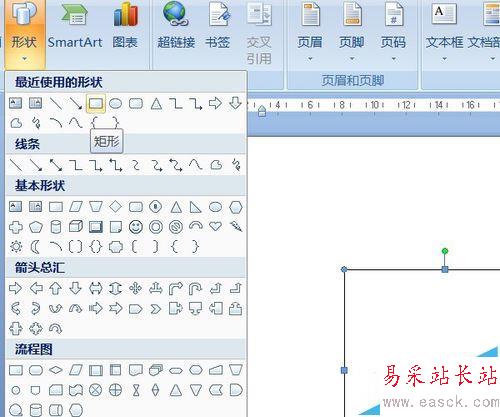Insert the cylinder (can) basic shape
The image size is (500, 417).
(x=56, y=227)
